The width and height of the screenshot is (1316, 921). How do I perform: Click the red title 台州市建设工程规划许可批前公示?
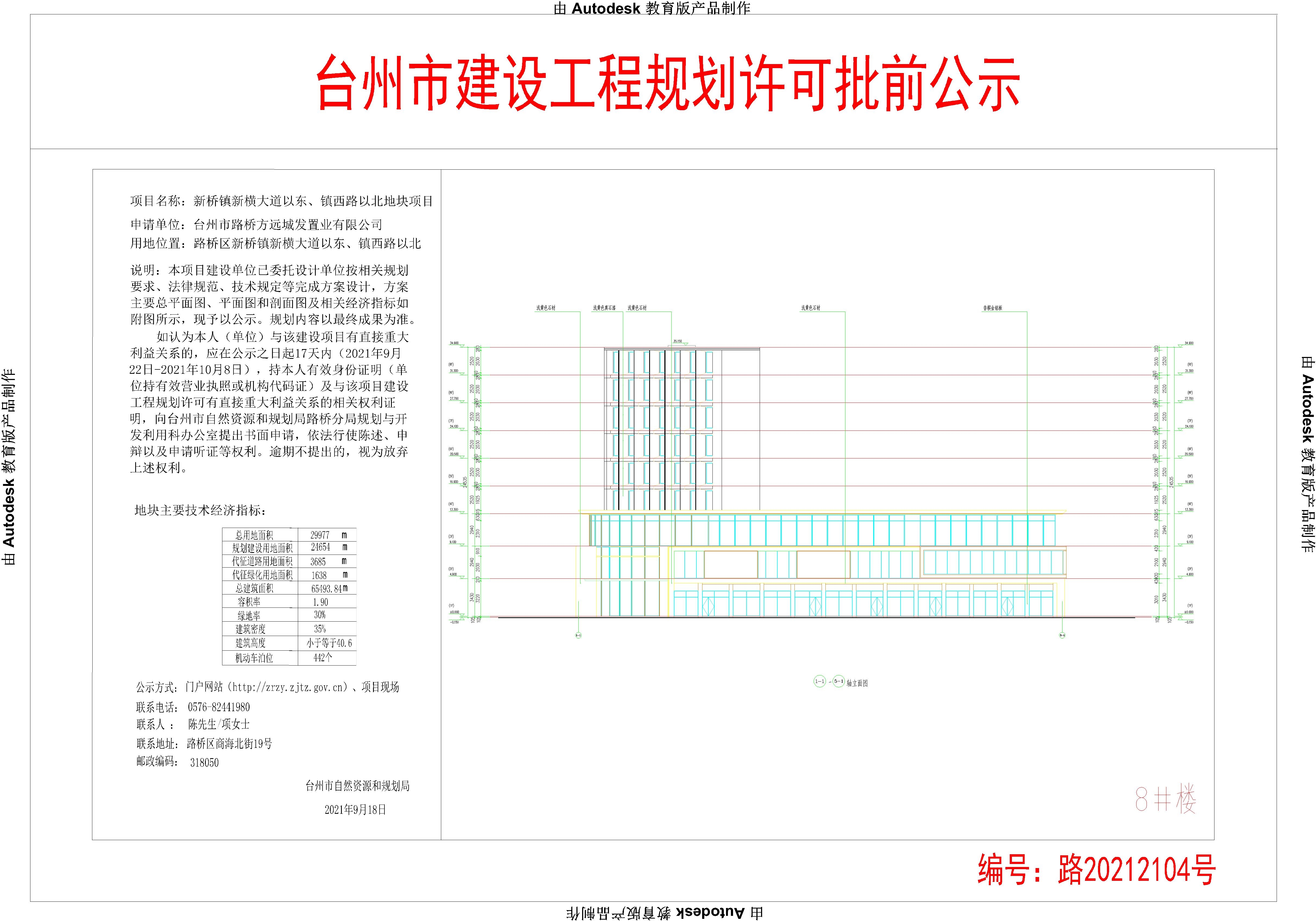point(668,84)
